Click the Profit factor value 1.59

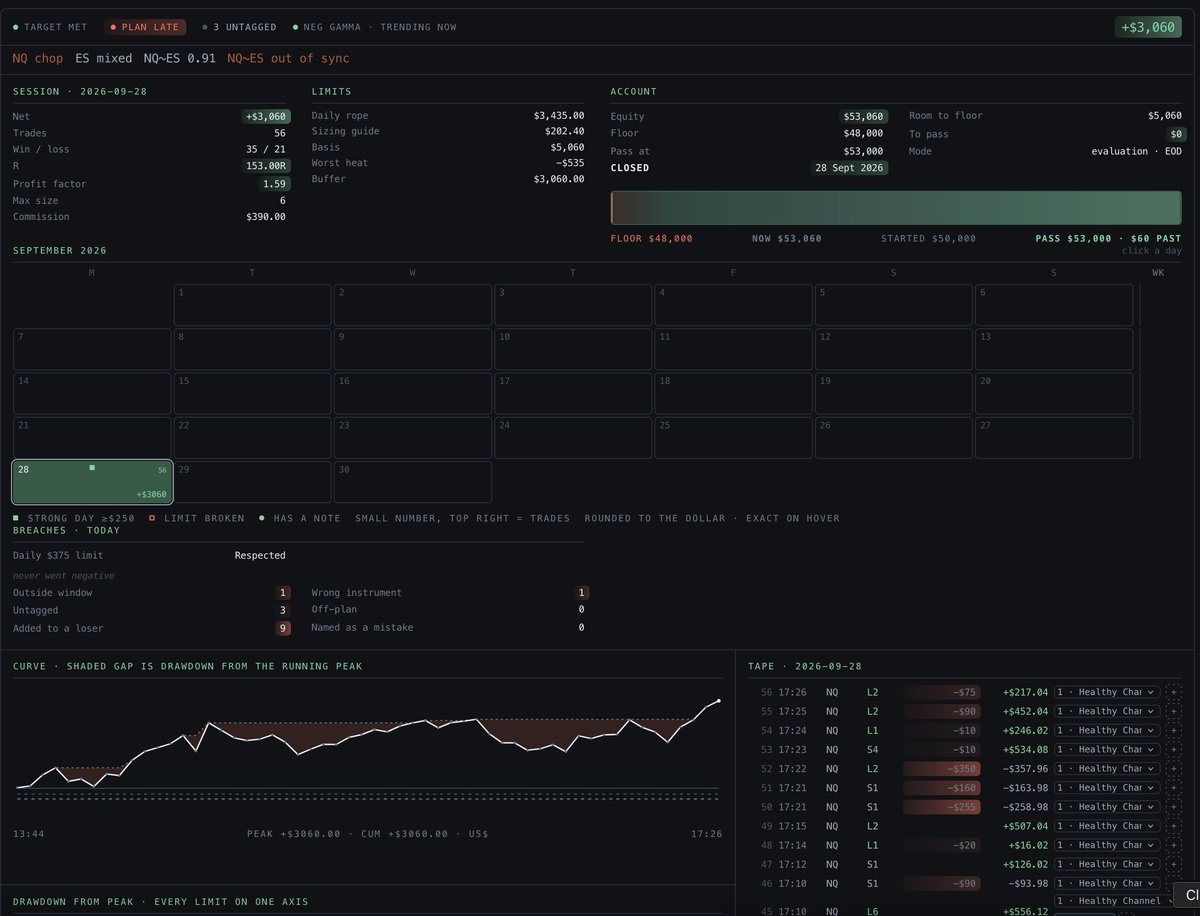click(x=274, y=184)
